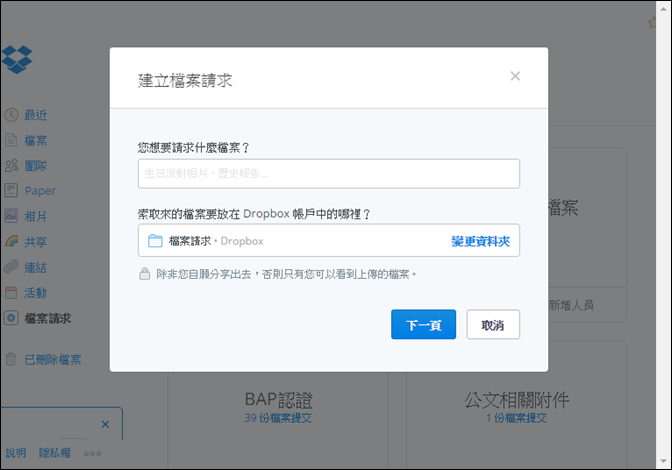Select the folder icon next to 檔案請求
The width and height of the screenshot is (672, 470).
pyautogui.click(x=155, y=241)
